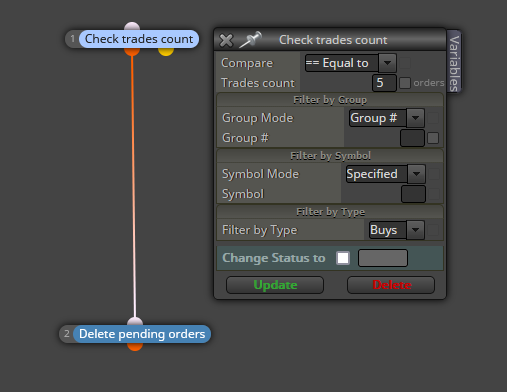Close the Check trades count panel
The image size is (507, 392).
pos(226,40)
